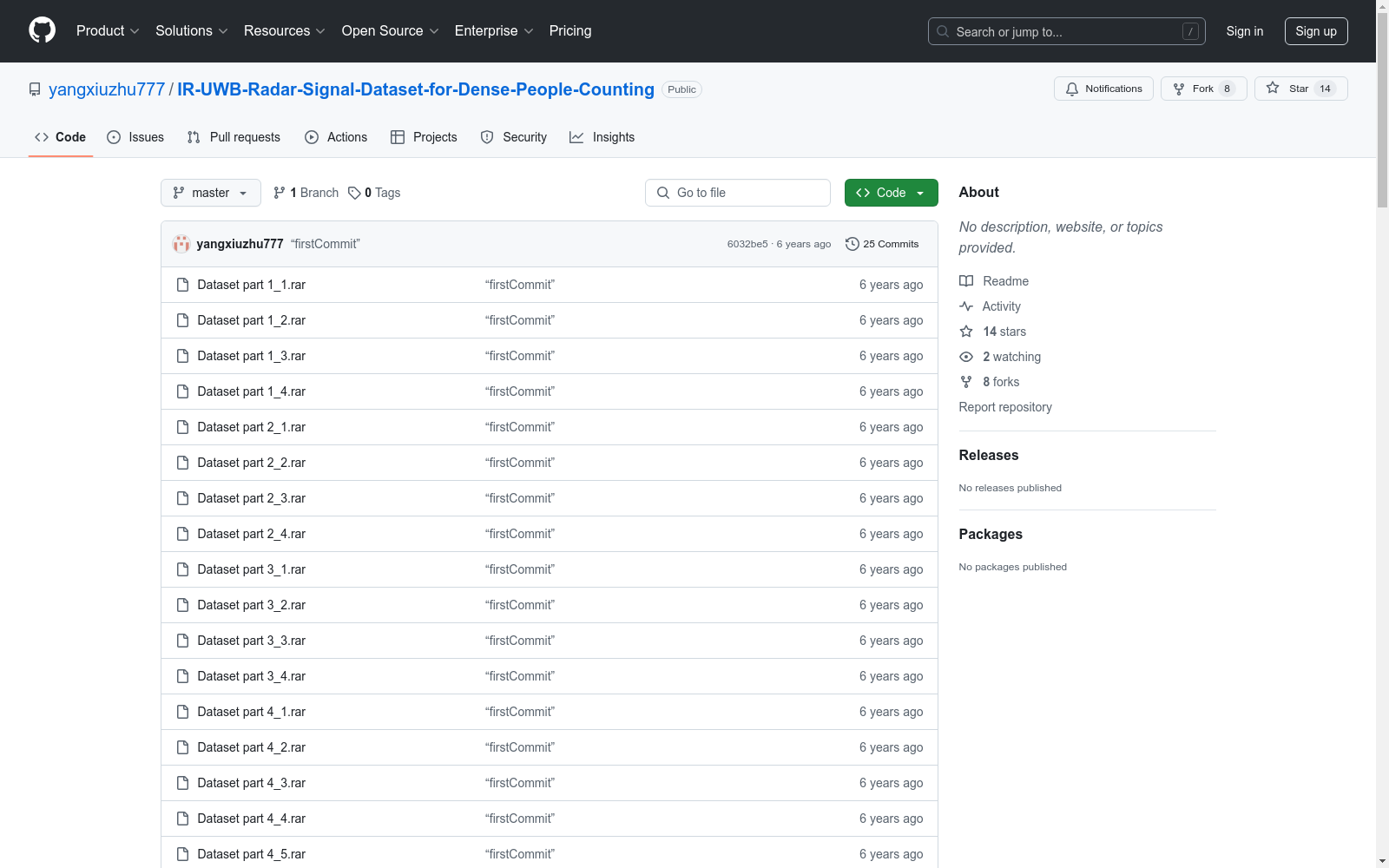Go to the Actions tab
This screenshot has height=868, width=1389.
(336, 137)
